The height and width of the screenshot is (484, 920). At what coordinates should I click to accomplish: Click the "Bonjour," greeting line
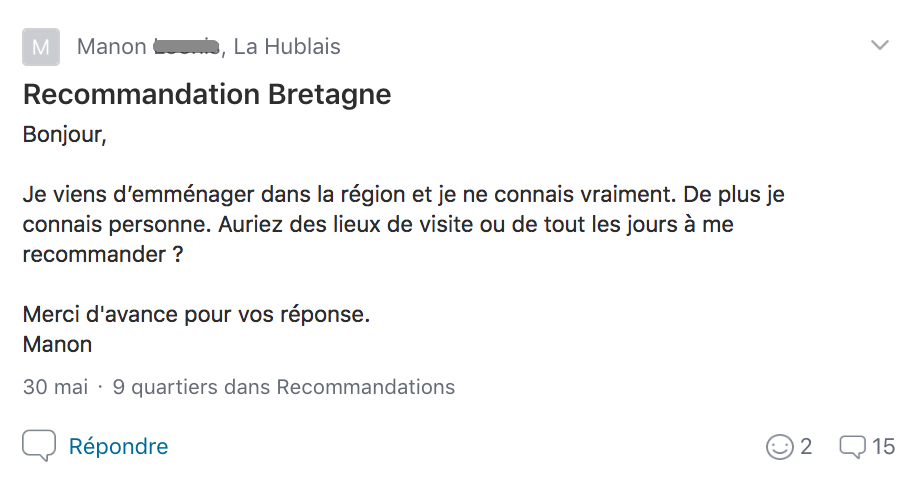(65, 135)
